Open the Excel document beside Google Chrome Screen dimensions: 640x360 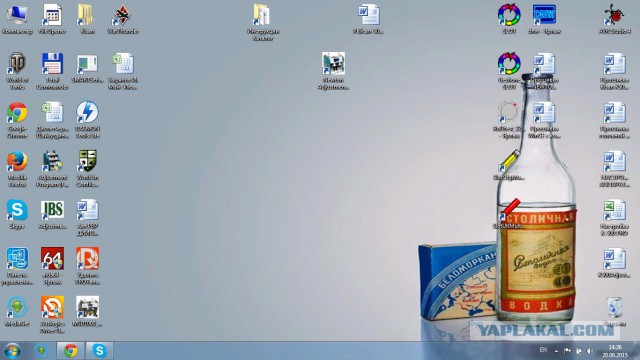click(52, 112)
